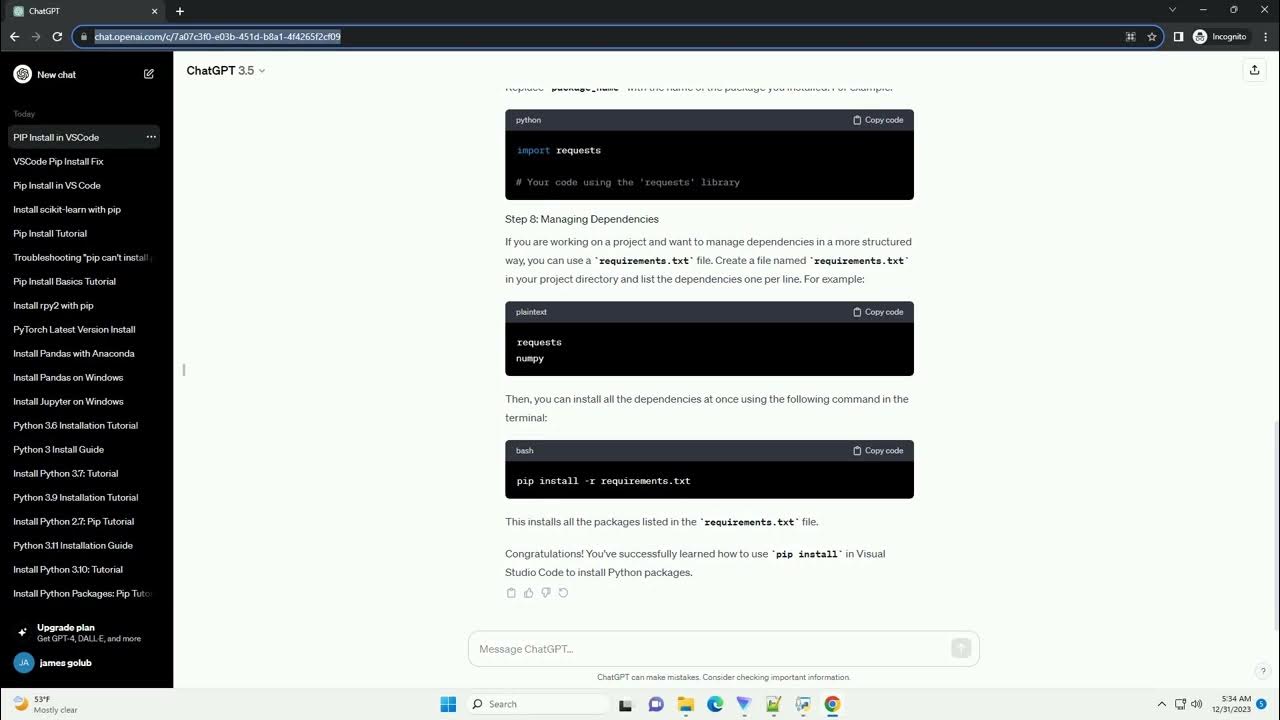Open Install Python 2.7: Pip Tutorial chat
Image resolution: width=1280 pixels, height=720 pixels.
point(84,521)
